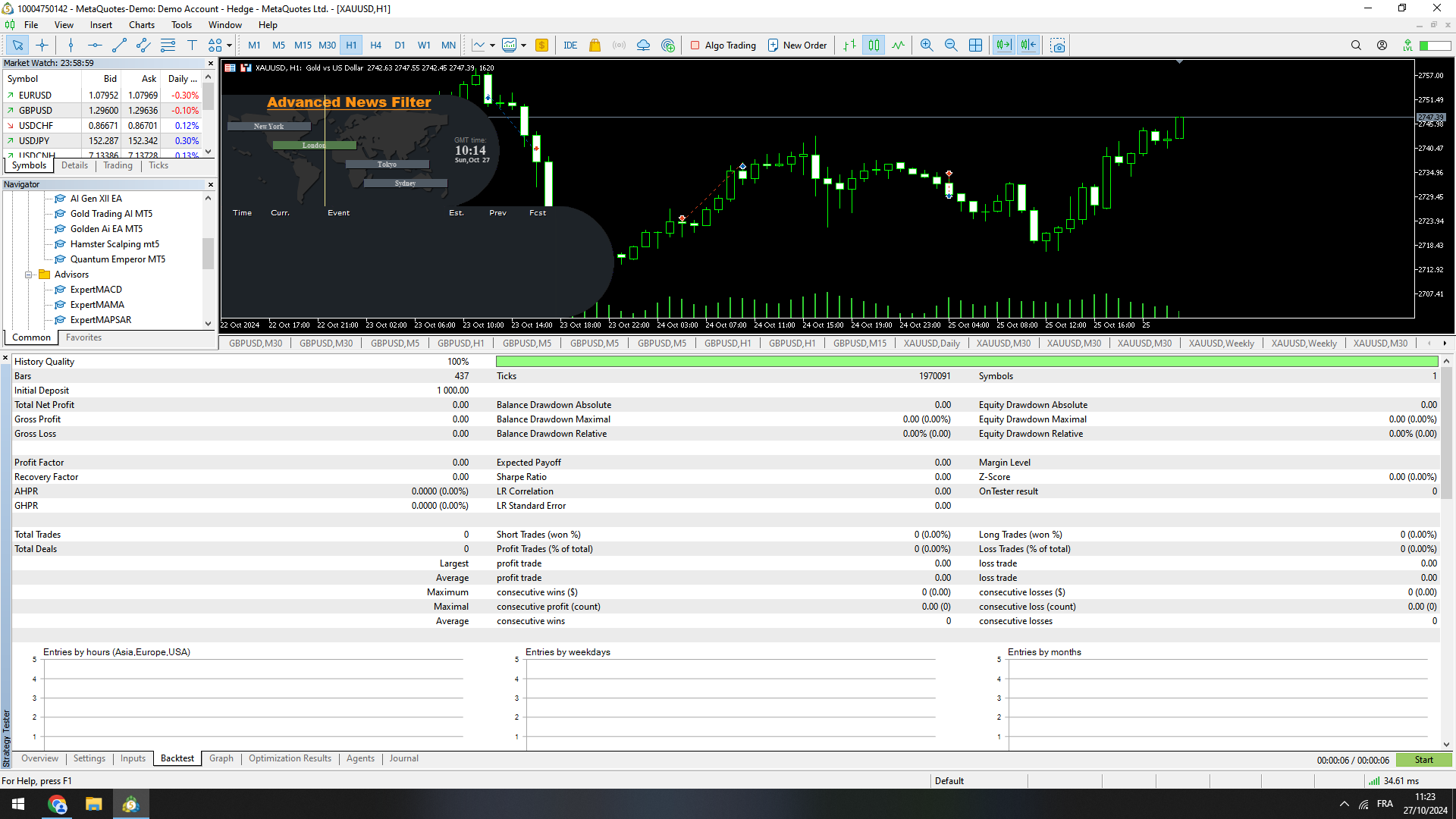Open the cloud VPS hosting icon
This screenshot has width=1456, height=819.
pyautogui.click(x=643, y=45)
